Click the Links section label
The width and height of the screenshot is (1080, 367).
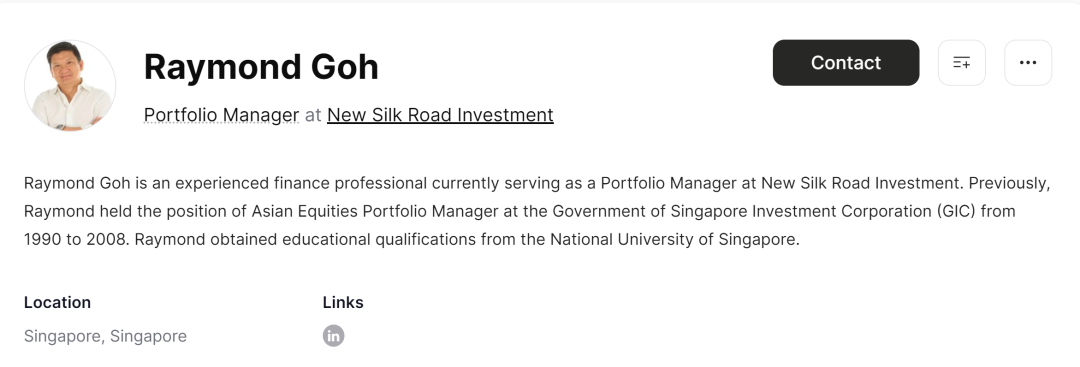(343, 303)
